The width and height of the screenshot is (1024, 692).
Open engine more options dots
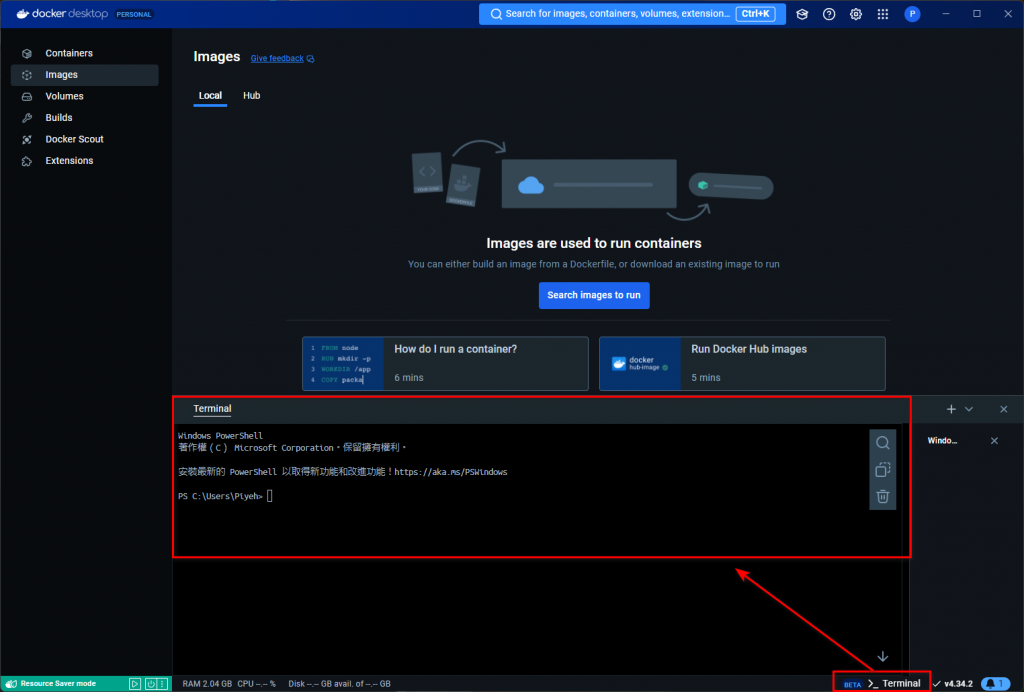163,684
